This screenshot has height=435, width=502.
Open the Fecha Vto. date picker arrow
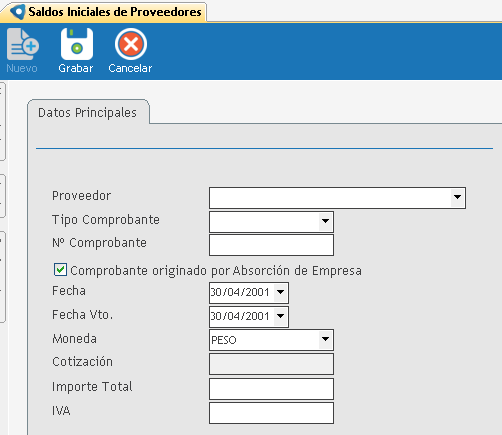[x=281, y=316]
